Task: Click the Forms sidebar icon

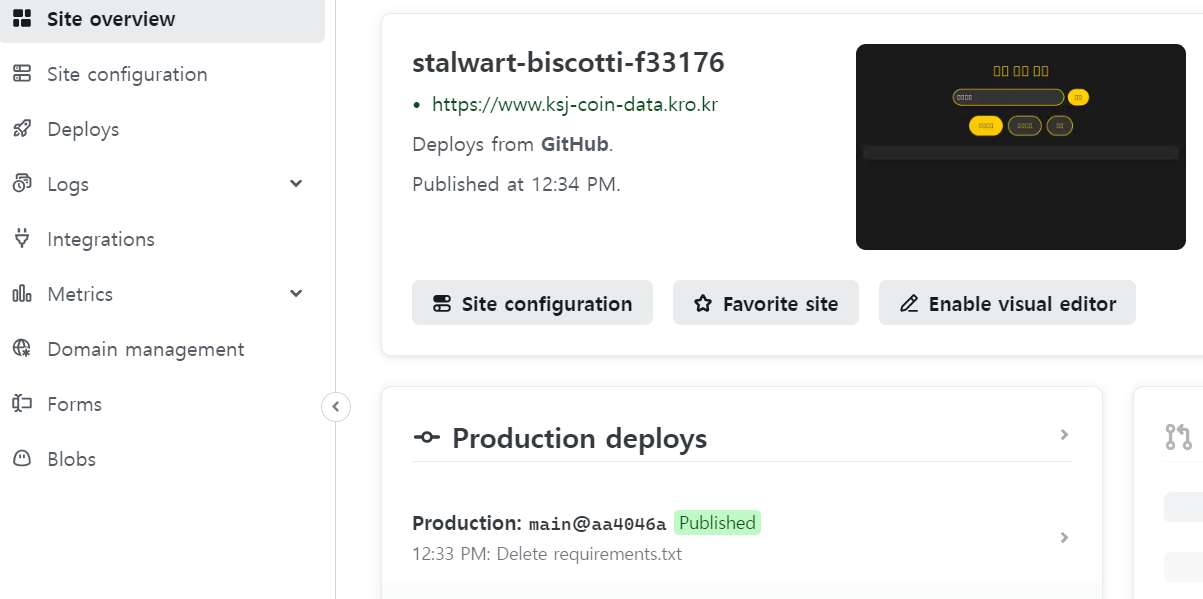Action: (x=22, y=404)
